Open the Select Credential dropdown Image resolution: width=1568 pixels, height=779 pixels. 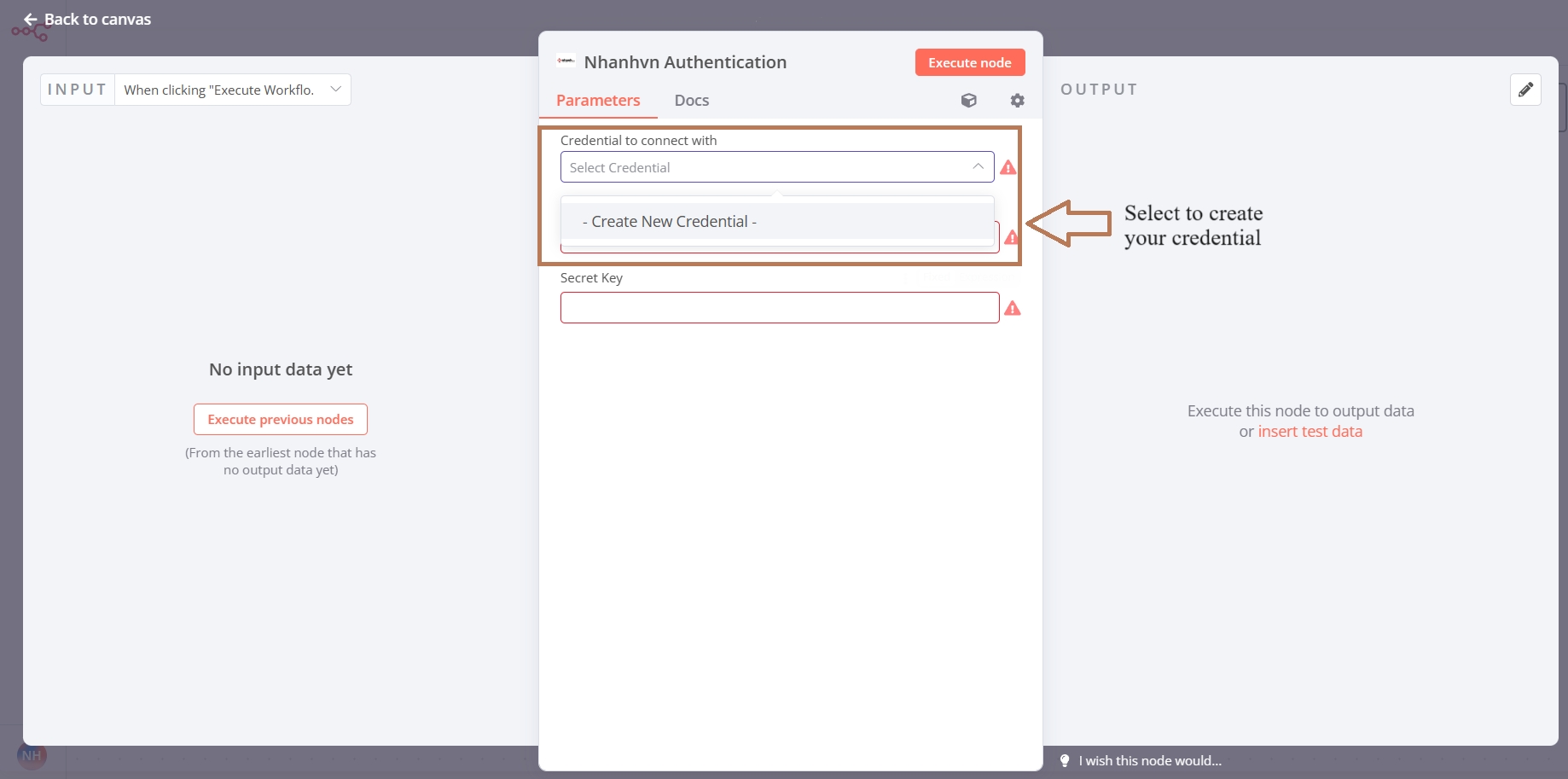768,167
